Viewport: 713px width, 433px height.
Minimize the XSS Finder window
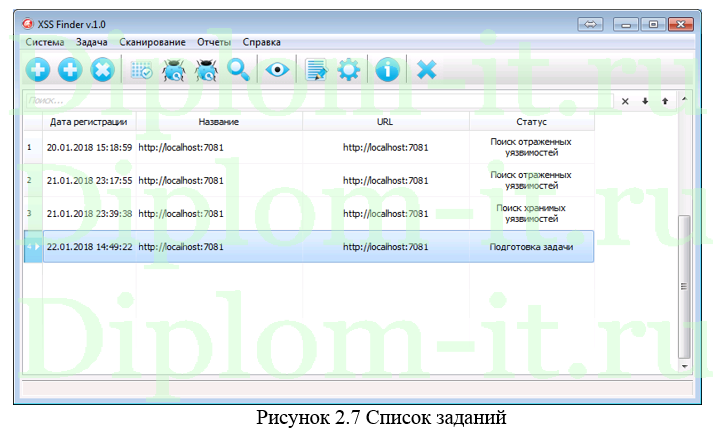click(x=626, y=24)
